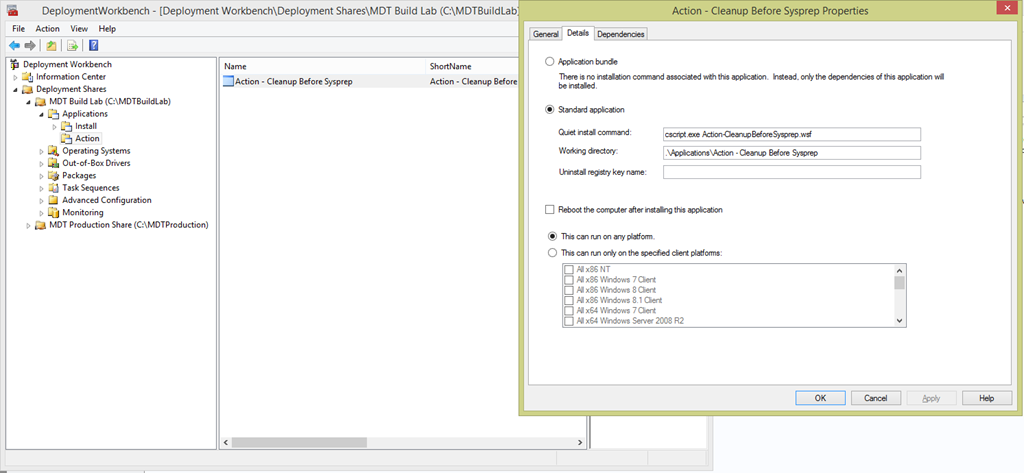
Task: Enable Reboot the computer after installing checkbox
Action: click(549, 210)
